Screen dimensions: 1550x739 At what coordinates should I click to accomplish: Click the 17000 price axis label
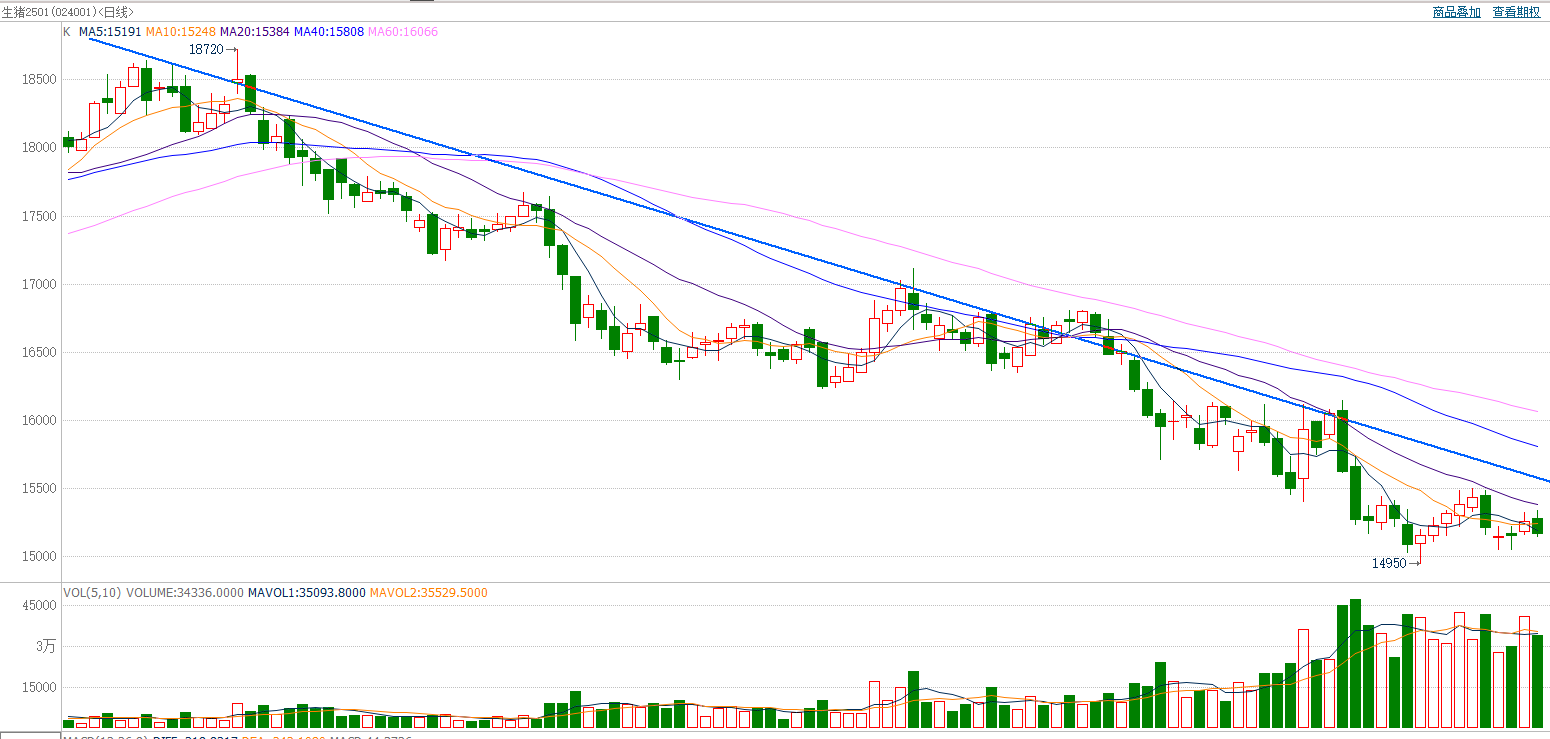[x=41, y=284]
